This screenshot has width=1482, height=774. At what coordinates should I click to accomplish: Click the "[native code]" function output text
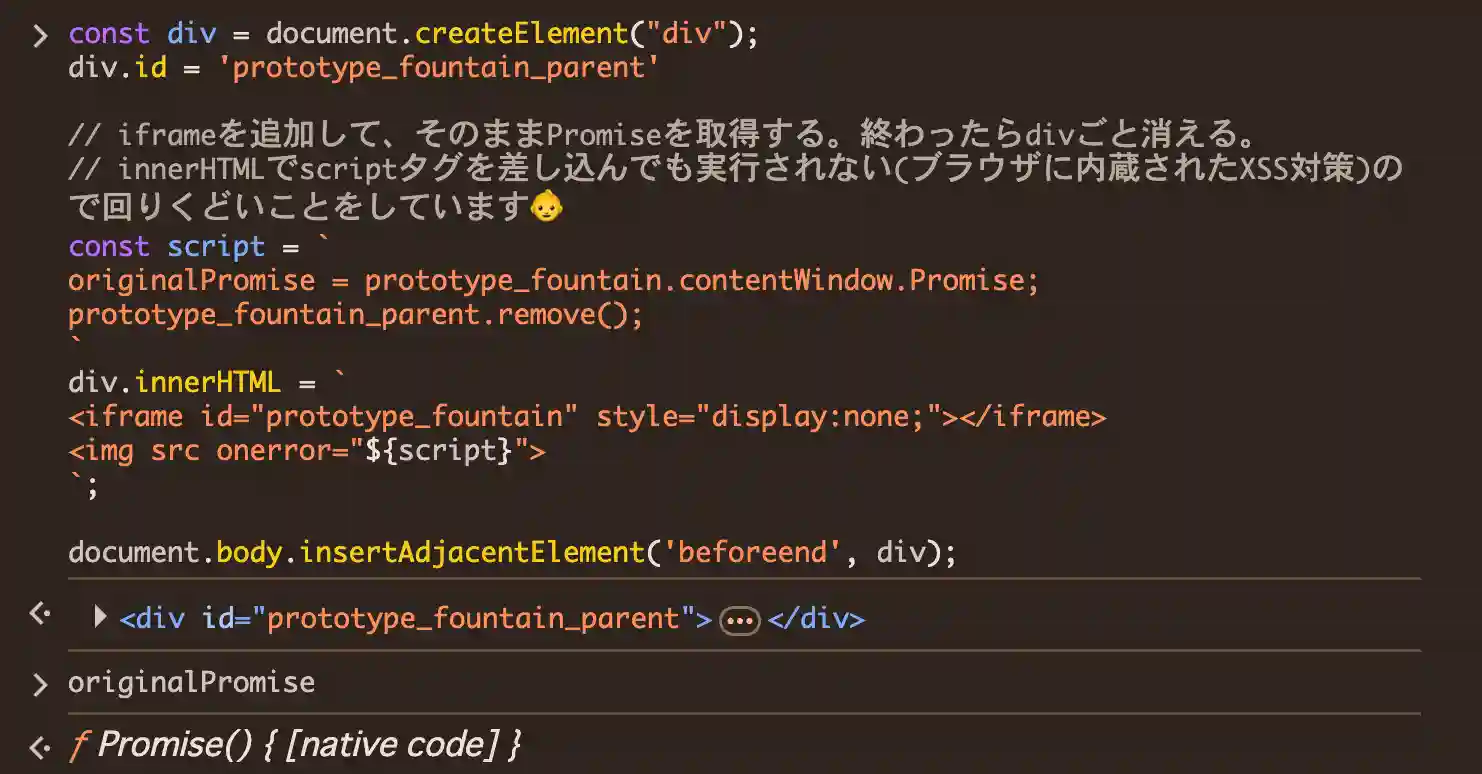click(x=392, y=745)
